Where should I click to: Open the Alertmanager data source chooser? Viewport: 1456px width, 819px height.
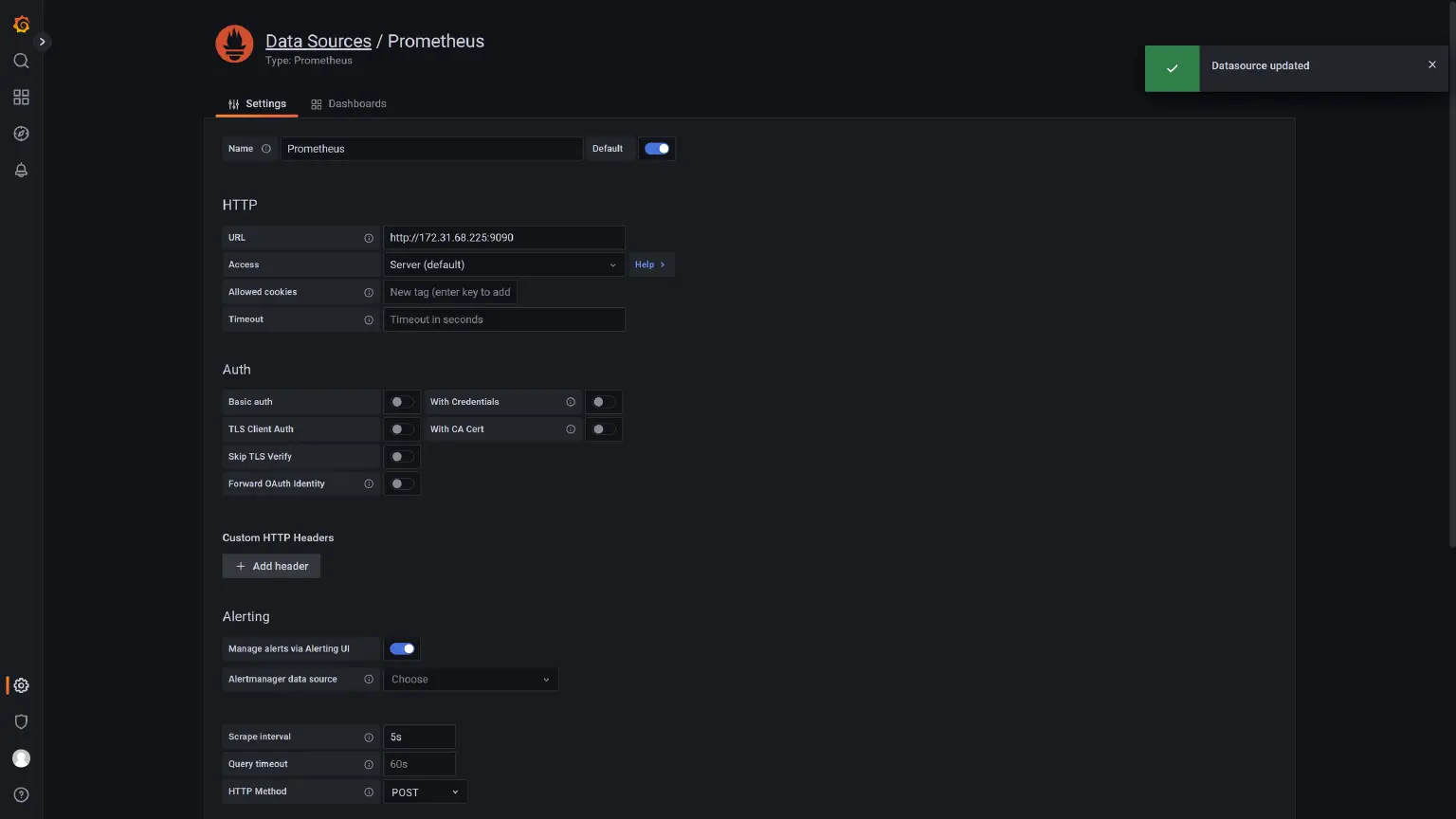pos(470,679)
